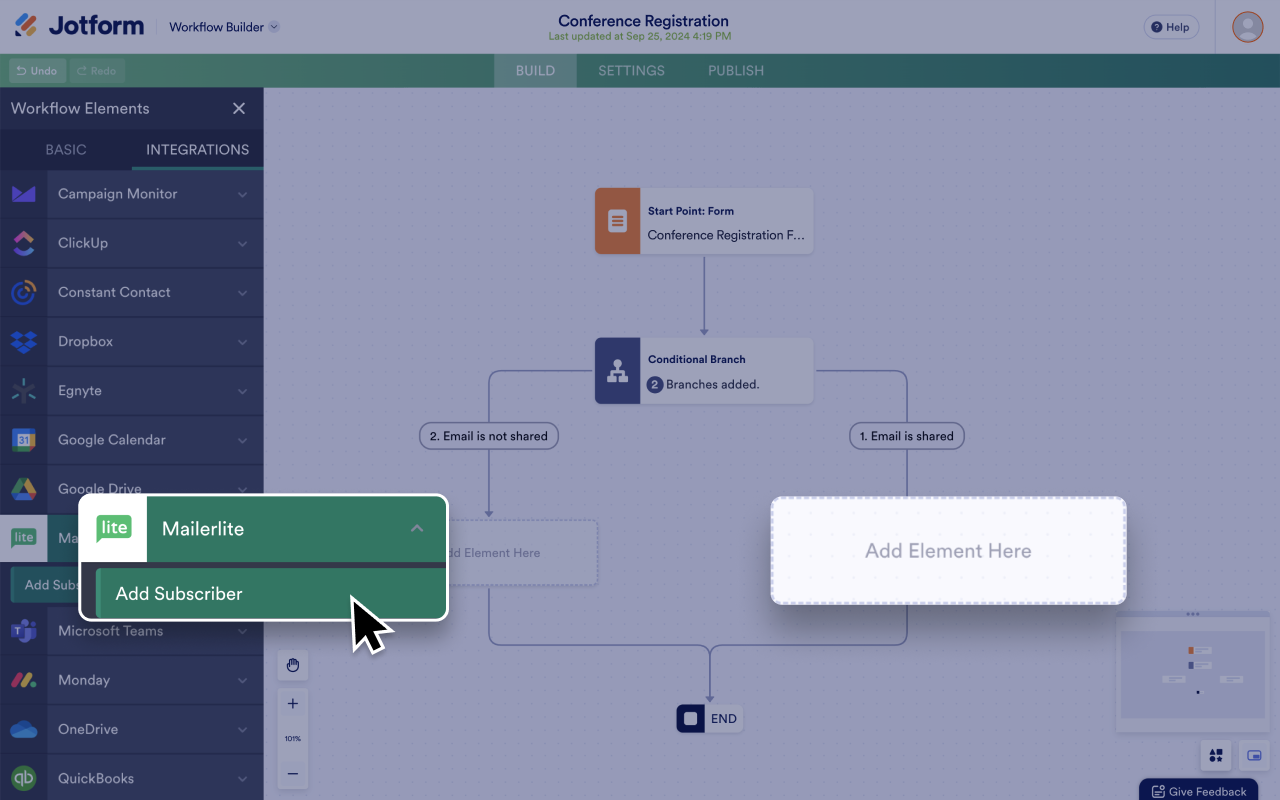
Task: Switch to the BUILD tab
Action: (x=535, y=71)
